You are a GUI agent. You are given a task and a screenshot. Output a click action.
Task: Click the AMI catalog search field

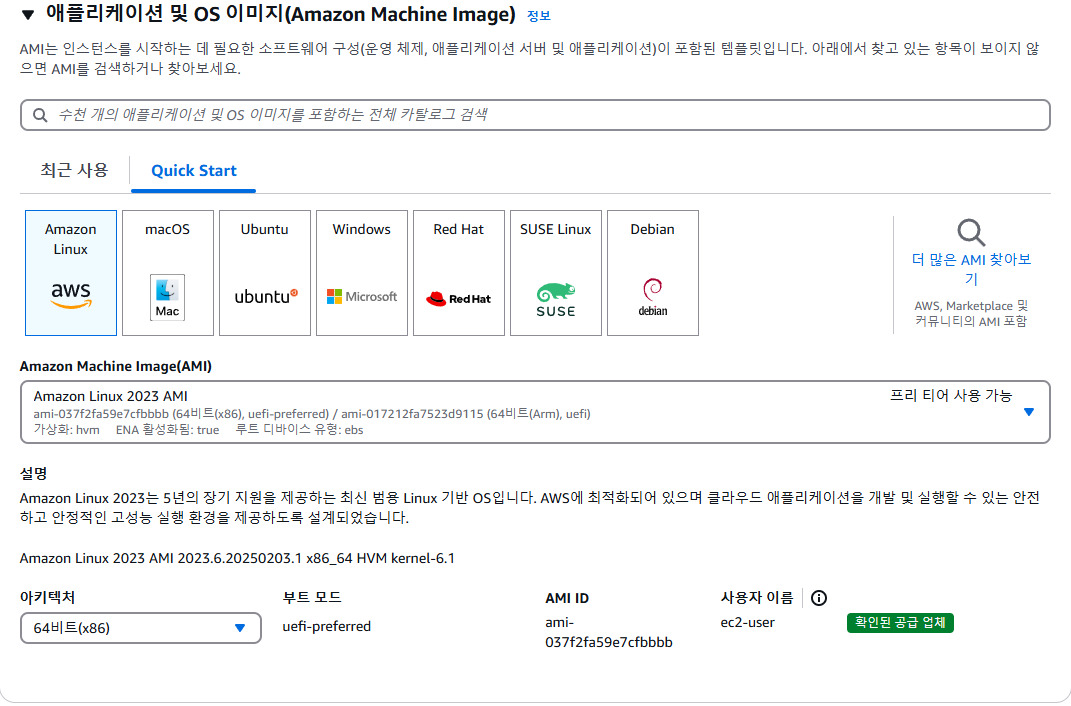535,115
